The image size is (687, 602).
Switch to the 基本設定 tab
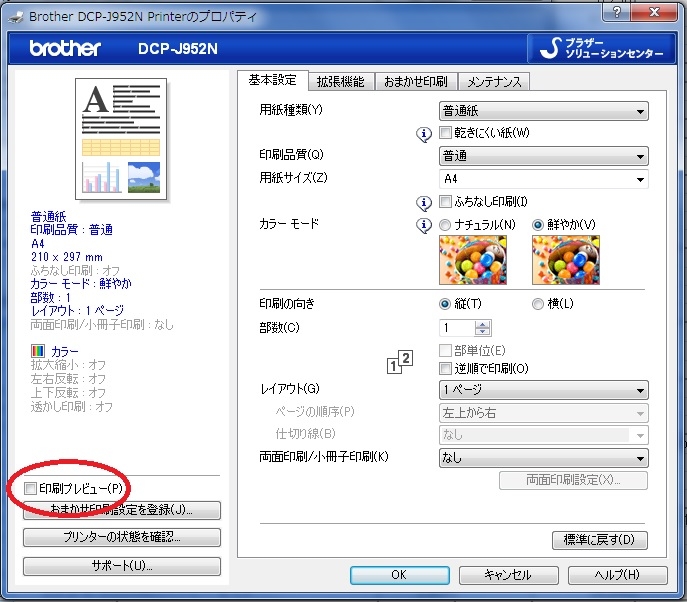273,80
